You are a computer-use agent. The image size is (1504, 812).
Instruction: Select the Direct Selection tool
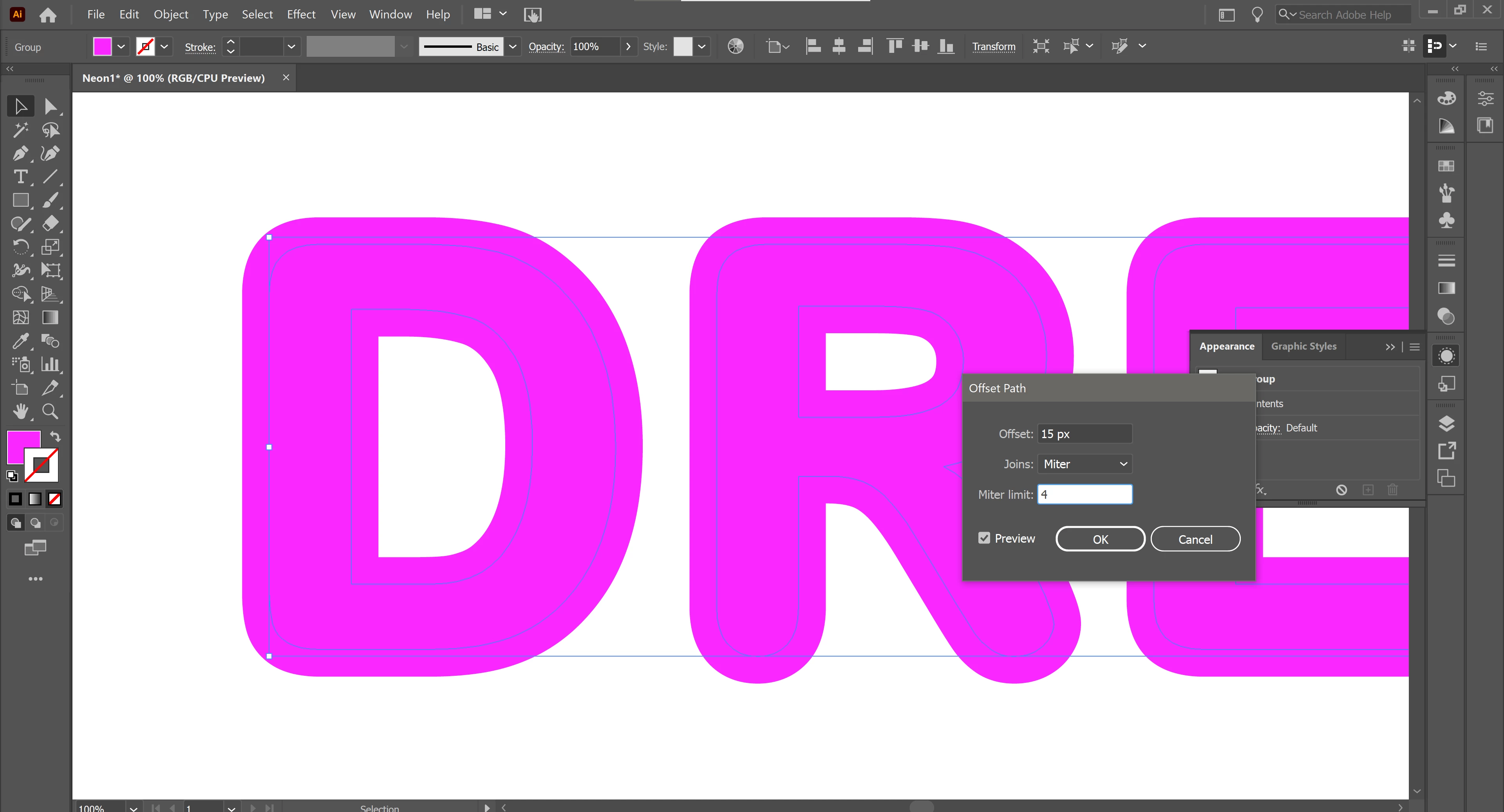[50, 106]
